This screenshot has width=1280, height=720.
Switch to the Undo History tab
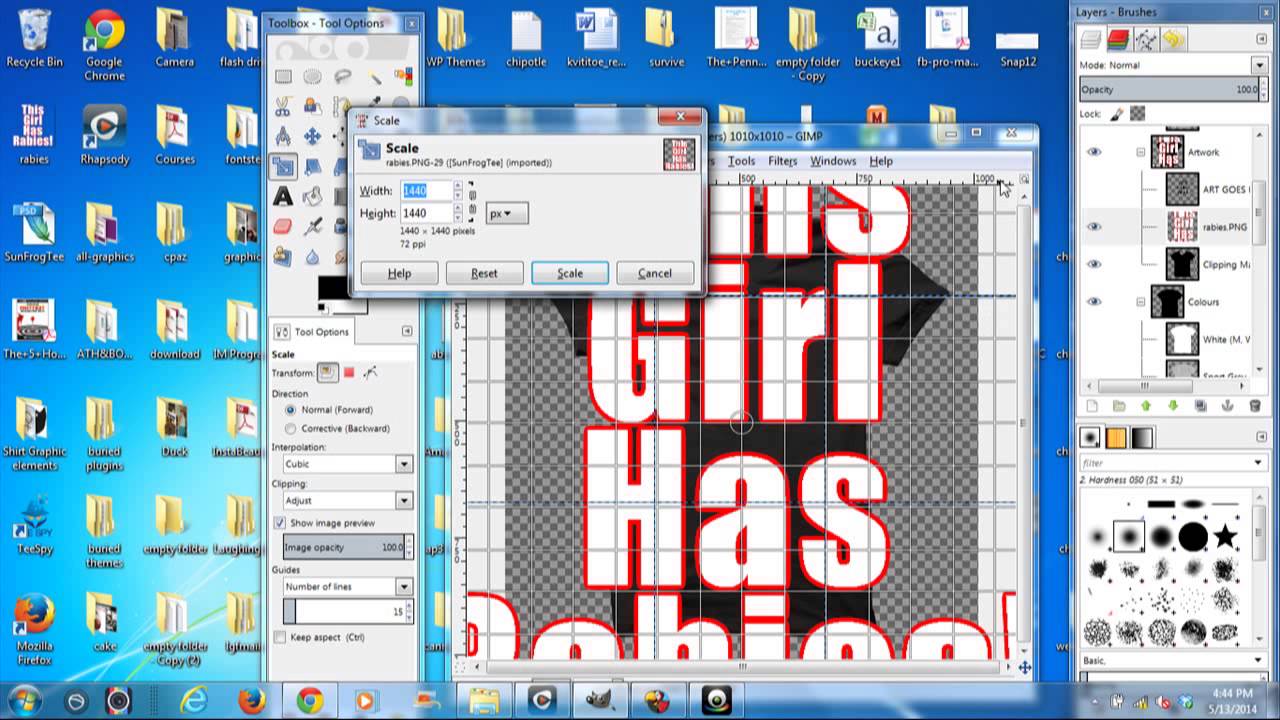pyautogui.click(x=1173, y=39)
